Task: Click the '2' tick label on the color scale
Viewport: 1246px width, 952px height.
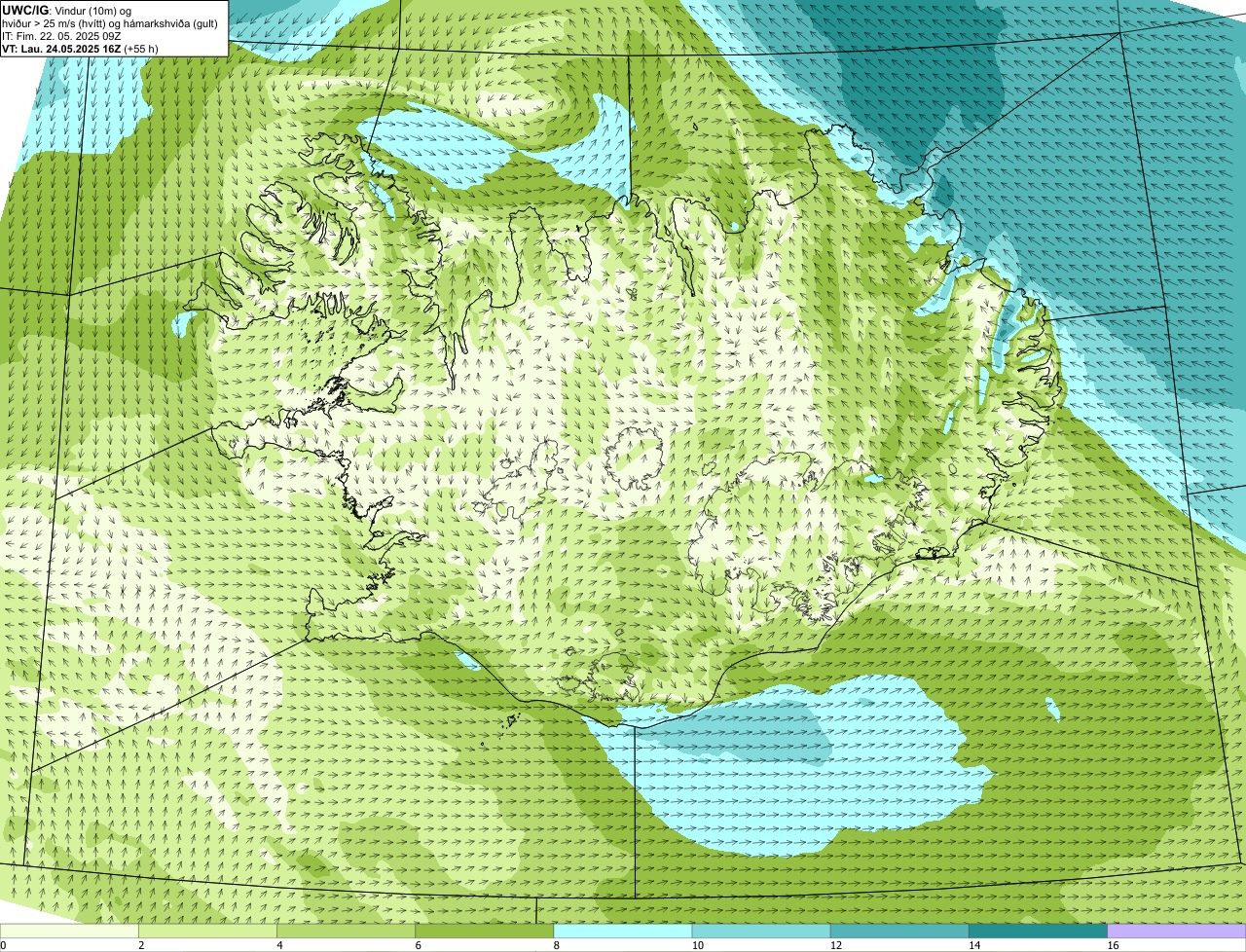Action: (141, 945)
